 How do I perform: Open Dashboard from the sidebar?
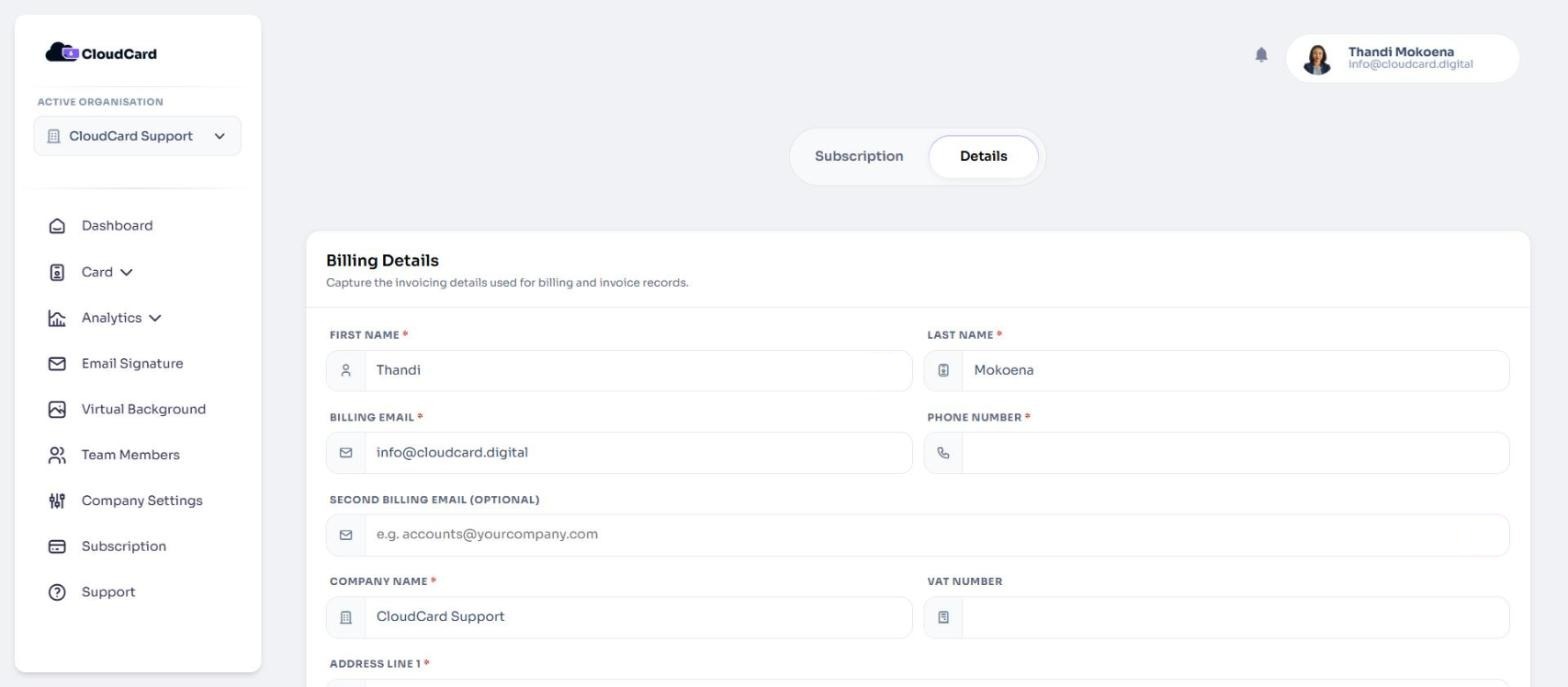(117, 226)
